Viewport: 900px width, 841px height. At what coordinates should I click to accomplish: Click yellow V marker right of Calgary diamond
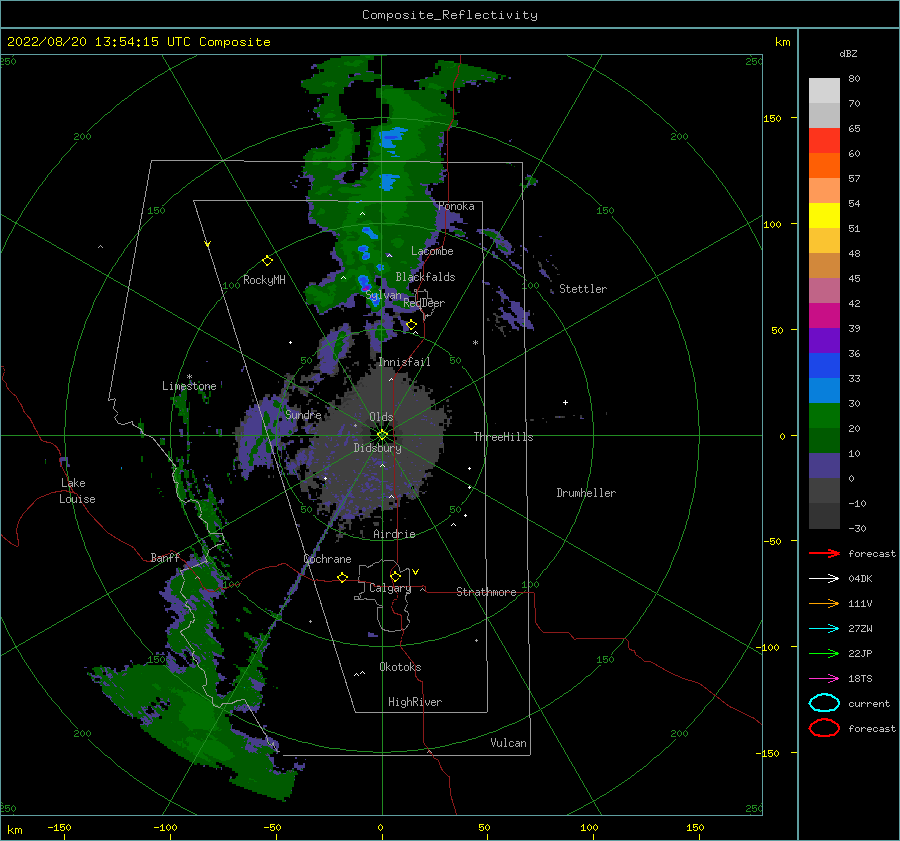416,572
